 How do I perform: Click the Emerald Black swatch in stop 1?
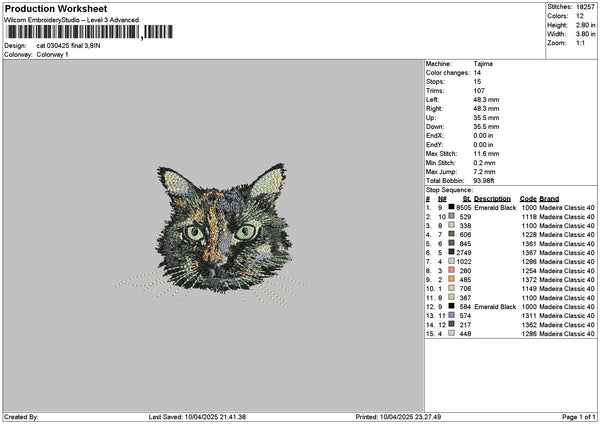point(452,207)
